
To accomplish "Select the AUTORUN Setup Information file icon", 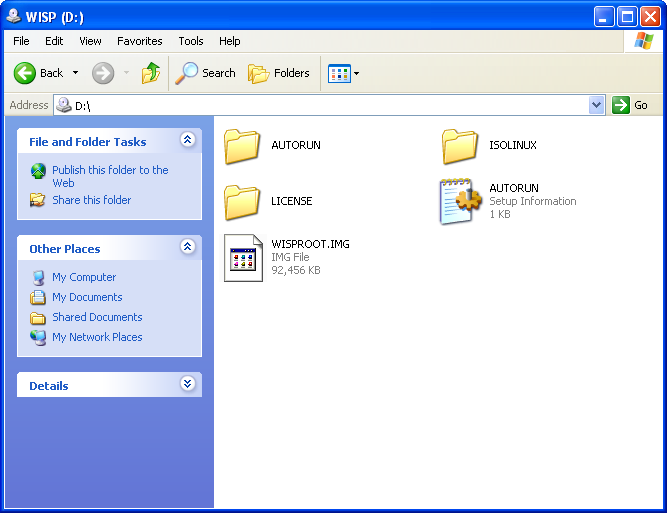I will 461,201.
